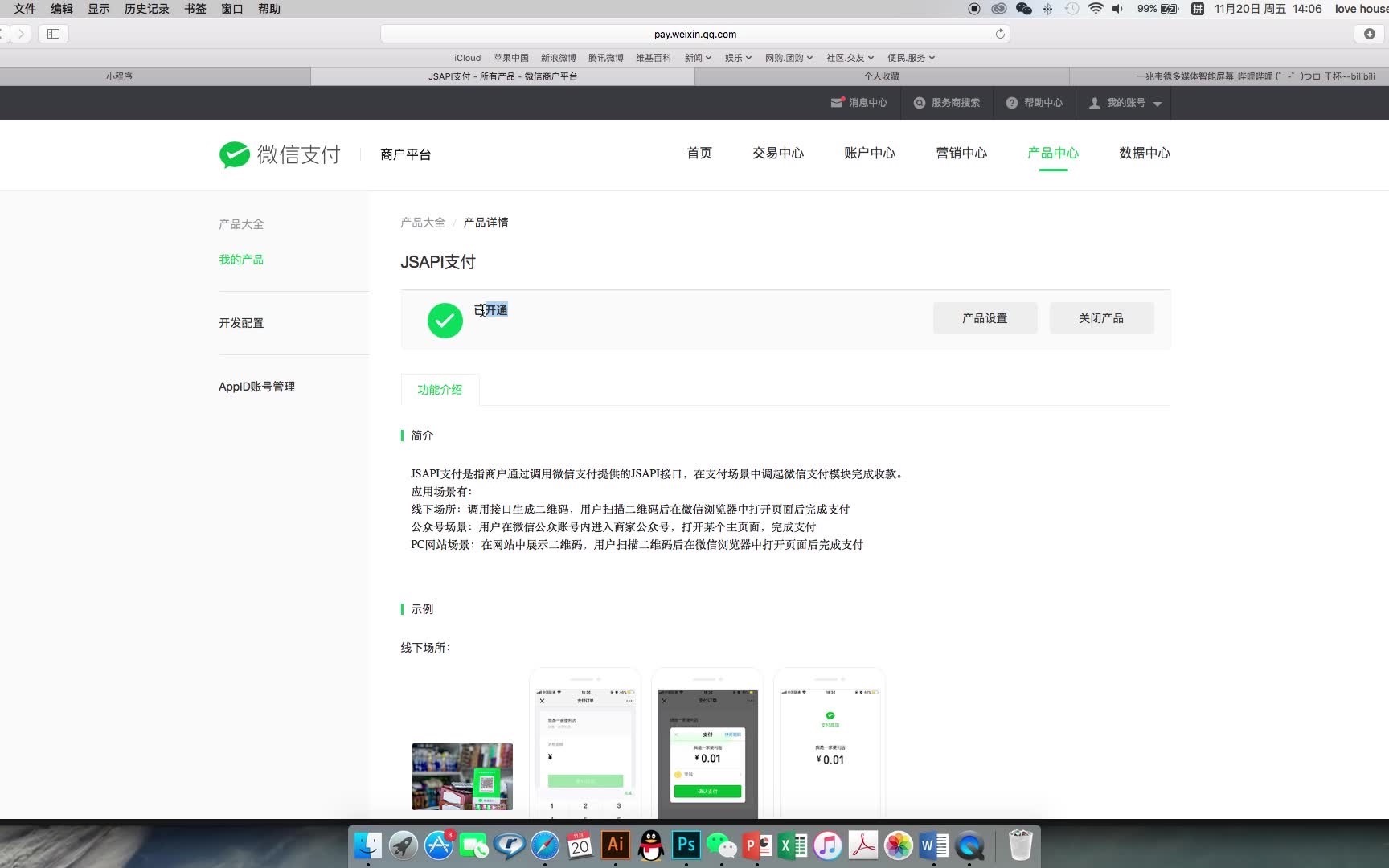Click the 服务商搜索 magnifier icon
1389x868 pixels.
tap(920, 103)
